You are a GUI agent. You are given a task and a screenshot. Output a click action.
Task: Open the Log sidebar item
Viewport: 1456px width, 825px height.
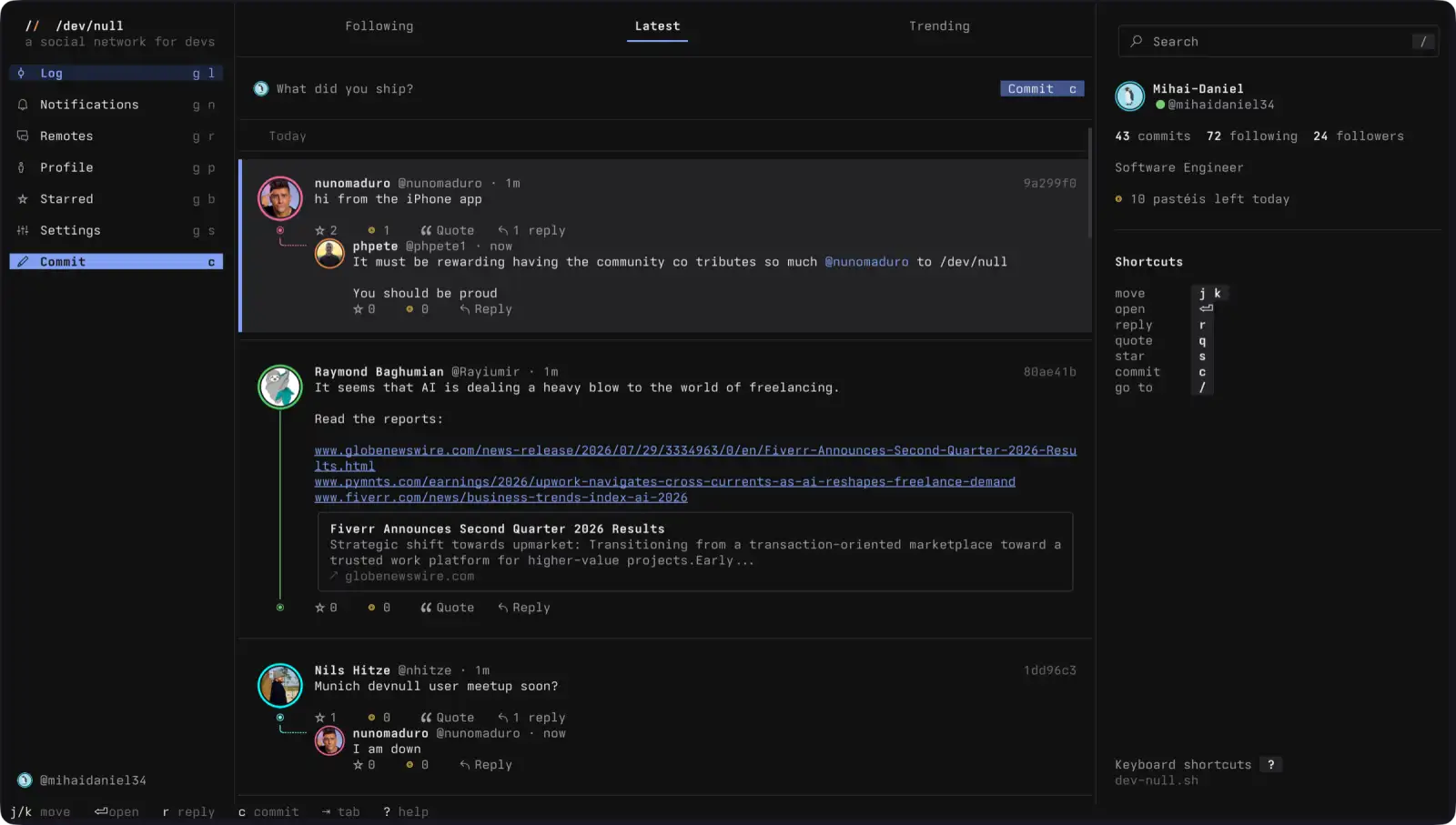(x=116, y=73)
